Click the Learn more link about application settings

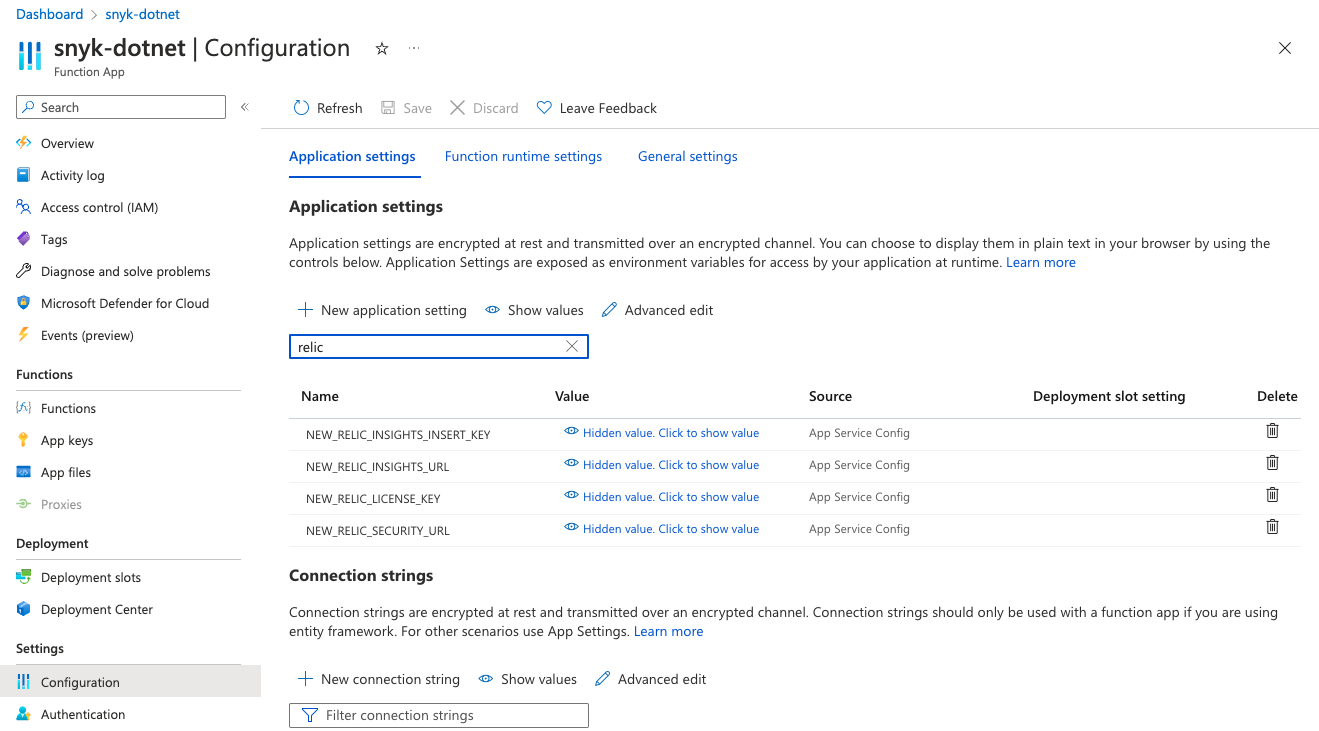point(1041,262)
